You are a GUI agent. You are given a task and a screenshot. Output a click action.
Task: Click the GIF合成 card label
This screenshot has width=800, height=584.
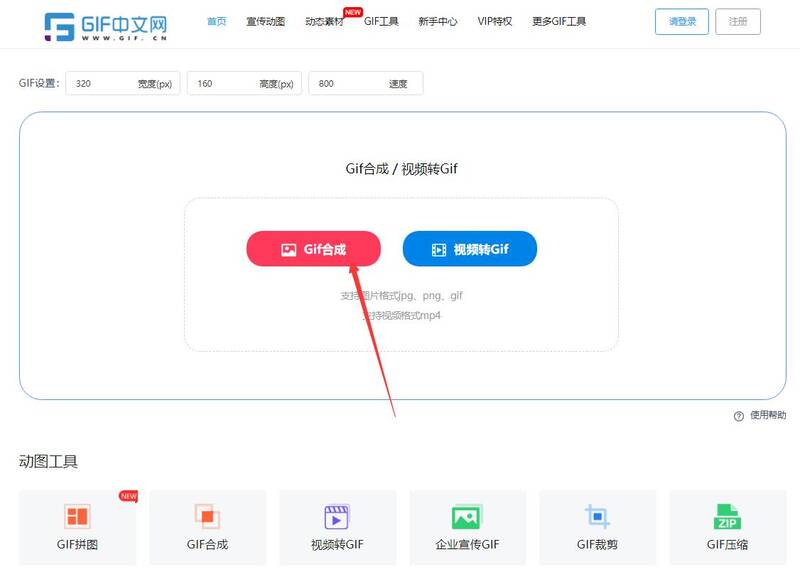(207, 545)
